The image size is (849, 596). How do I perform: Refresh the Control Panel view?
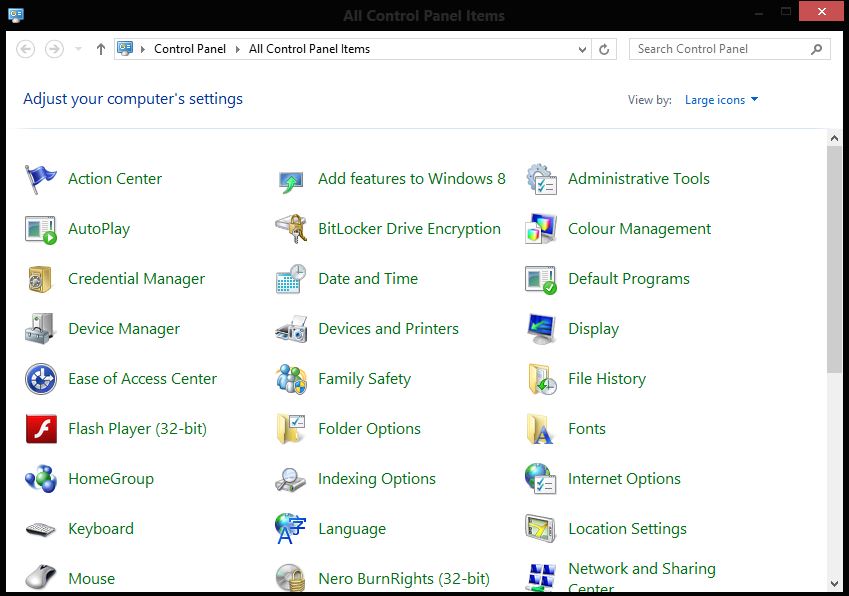pos(604,49)
